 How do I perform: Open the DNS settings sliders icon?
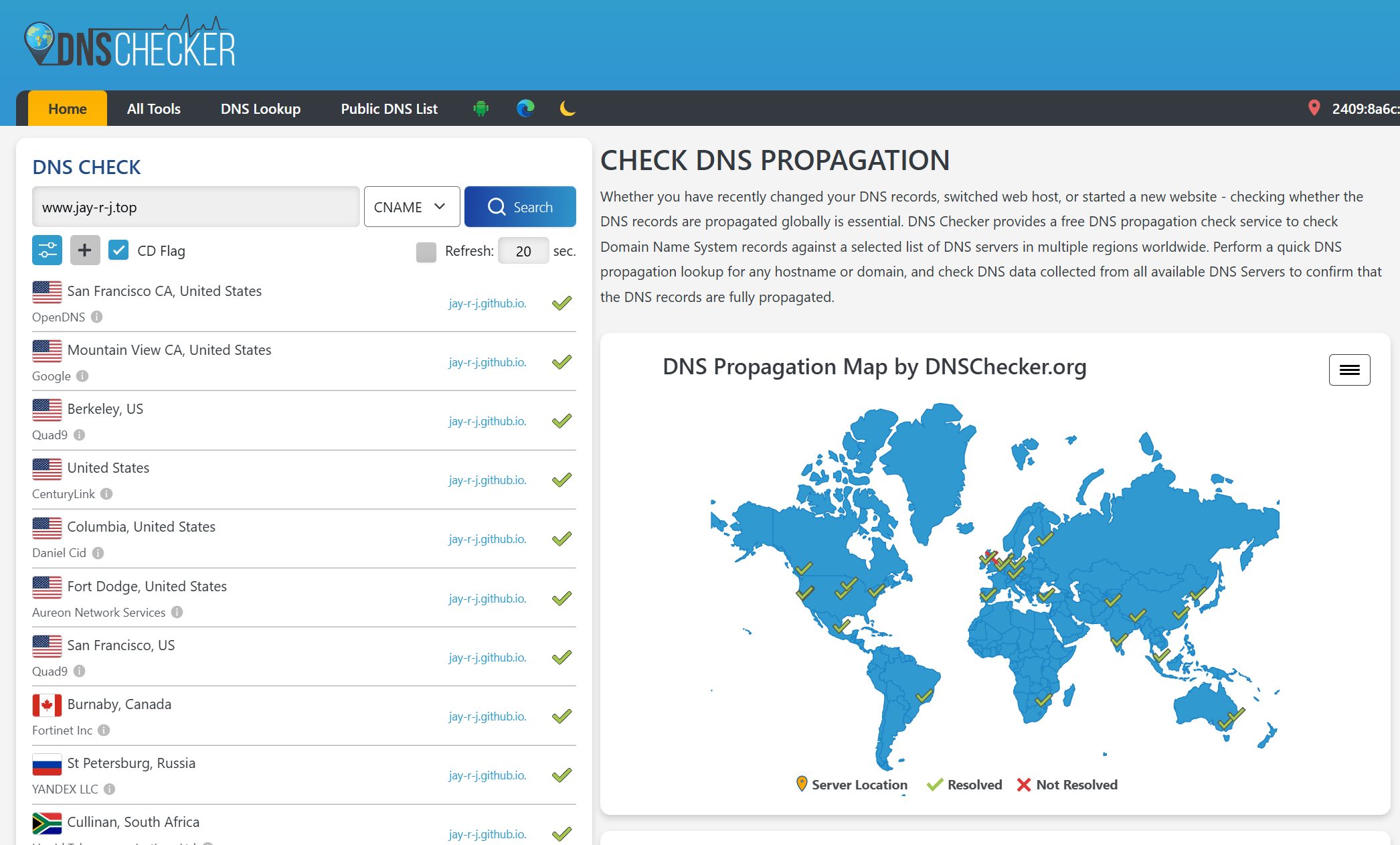tap(47, 250)
